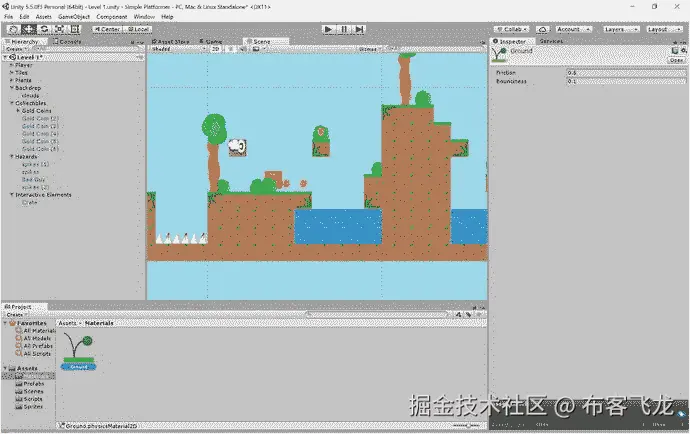Image resolution: width=690 pixels, height=434 pixels.
Task: Open the Gizmos dropdown in Scene view
Action: (370, 49)
